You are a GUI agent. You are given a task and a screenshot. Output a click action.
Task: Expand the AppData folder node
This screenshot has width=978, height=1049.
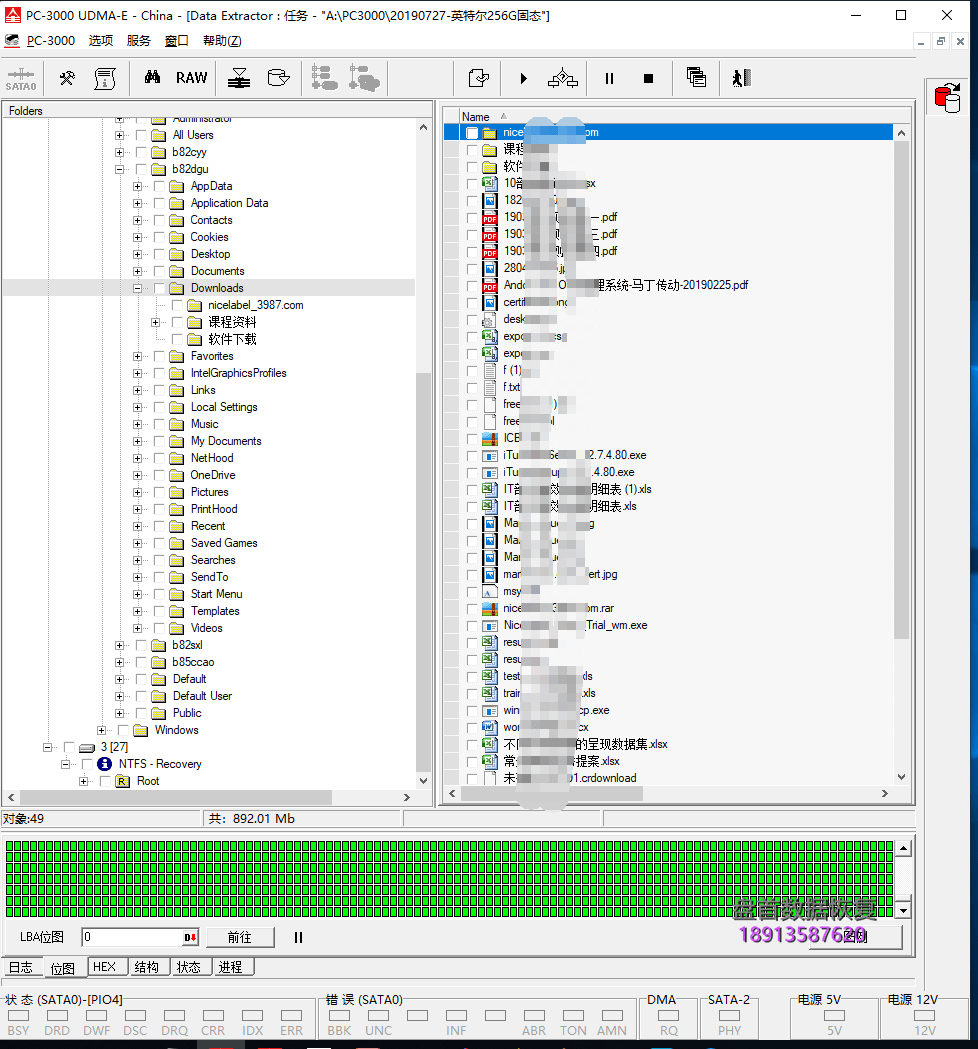click(x=137, y=186)
